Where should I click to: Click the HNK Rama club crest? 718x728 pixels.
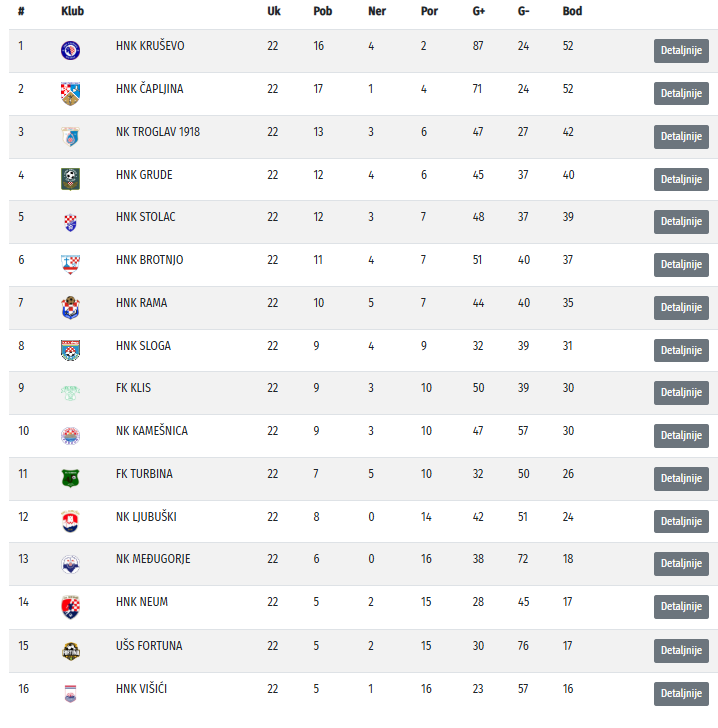click(70, 307)
